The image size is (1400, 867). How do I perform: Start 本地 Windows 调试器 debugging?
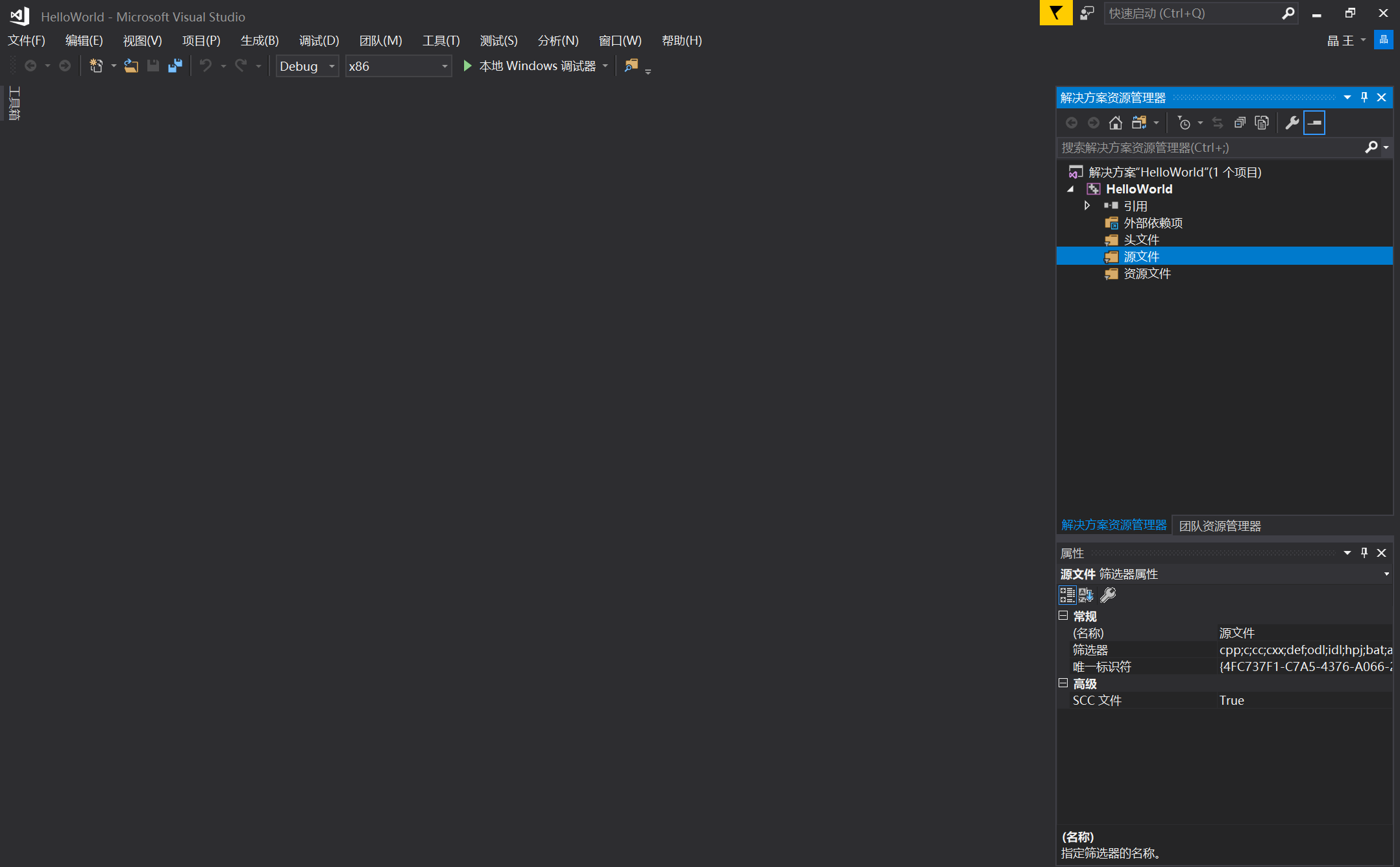coord(530,66)
